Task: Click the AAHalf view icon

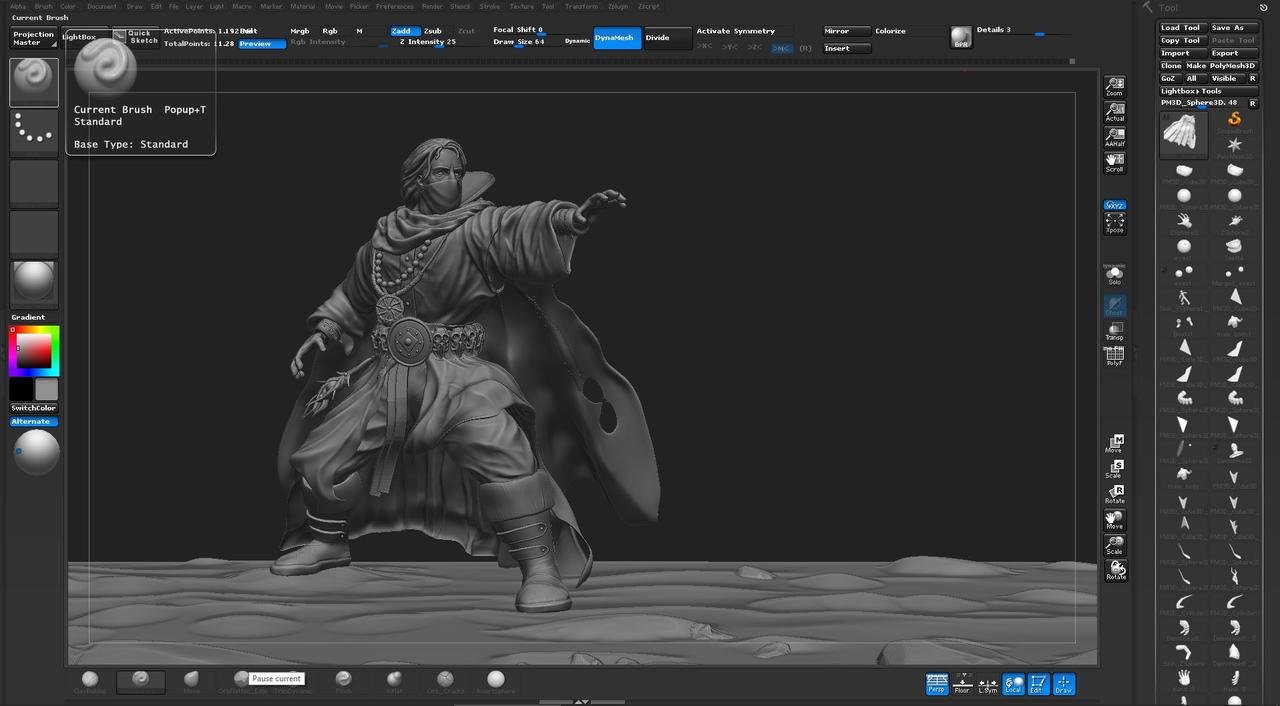Action: click(1114, 137)
